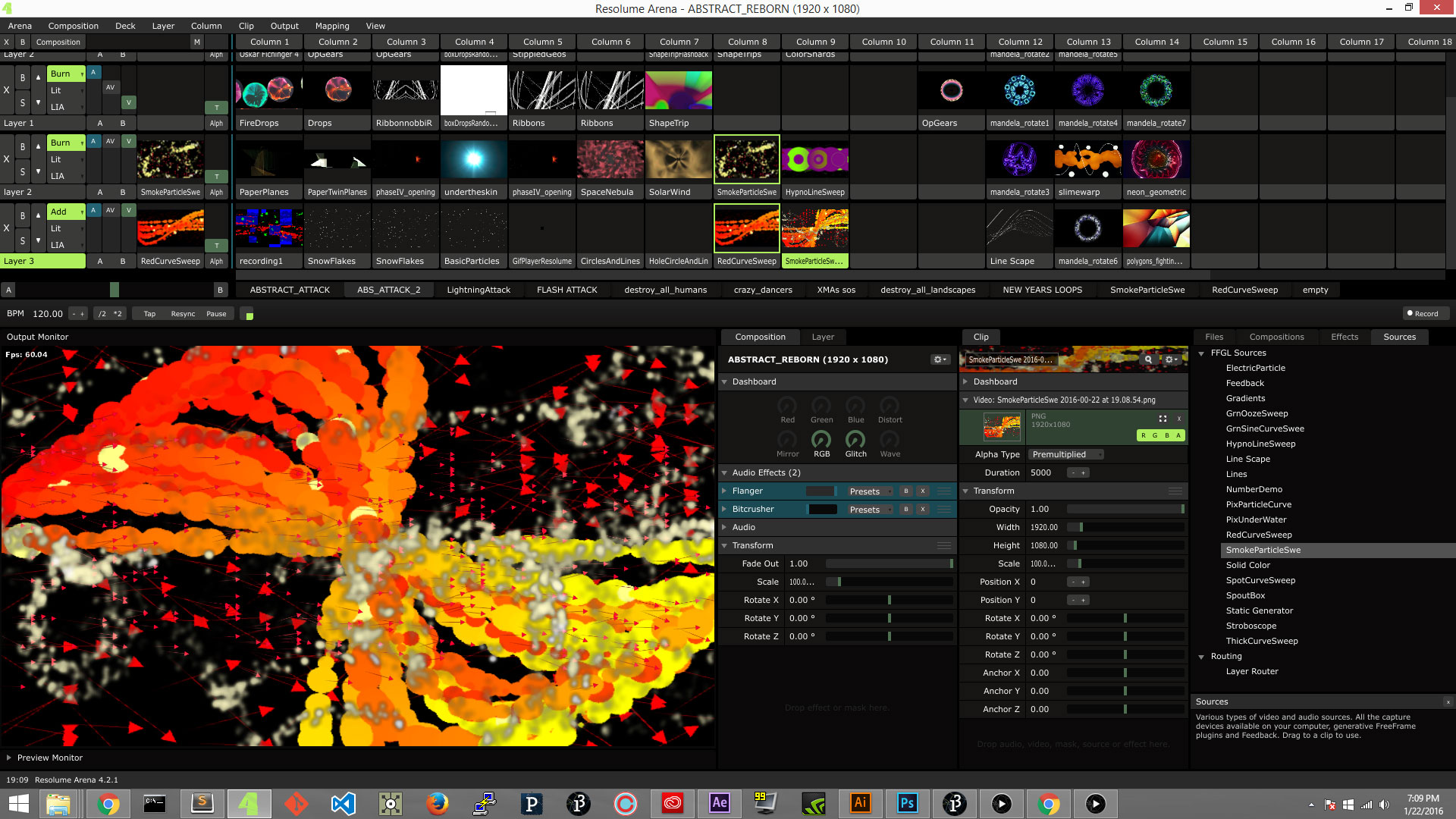Toggle Bitcrusher audio effect on/off
This screenshot has width=1456, height=819.
point(906,509)
